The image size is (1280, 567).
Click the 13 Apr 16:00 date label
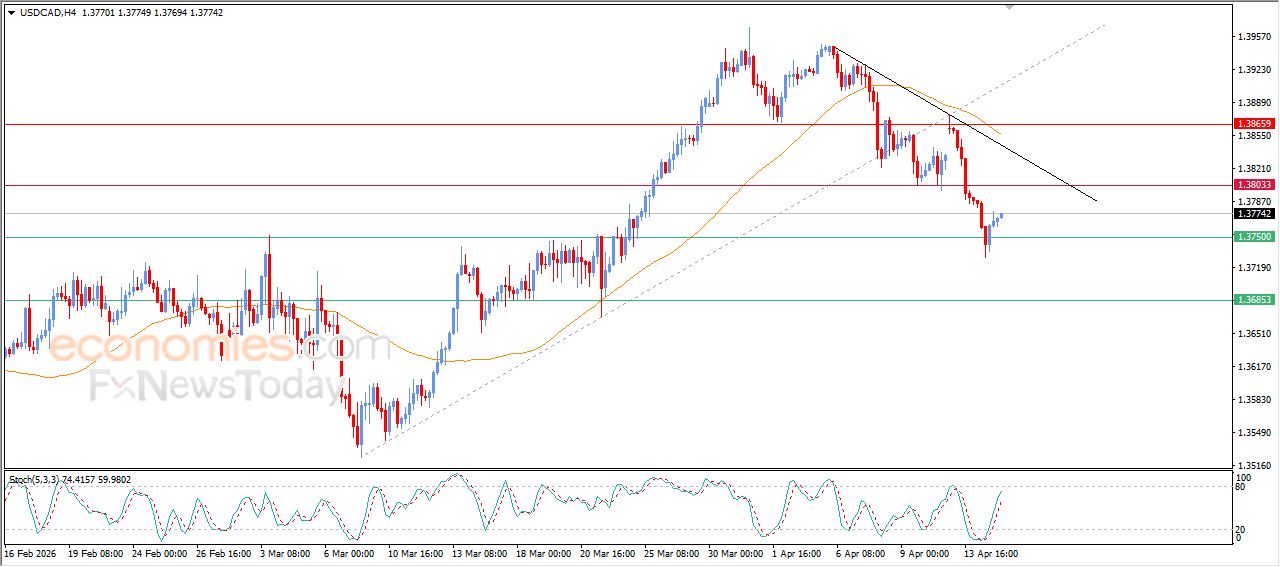pos(989,553)
